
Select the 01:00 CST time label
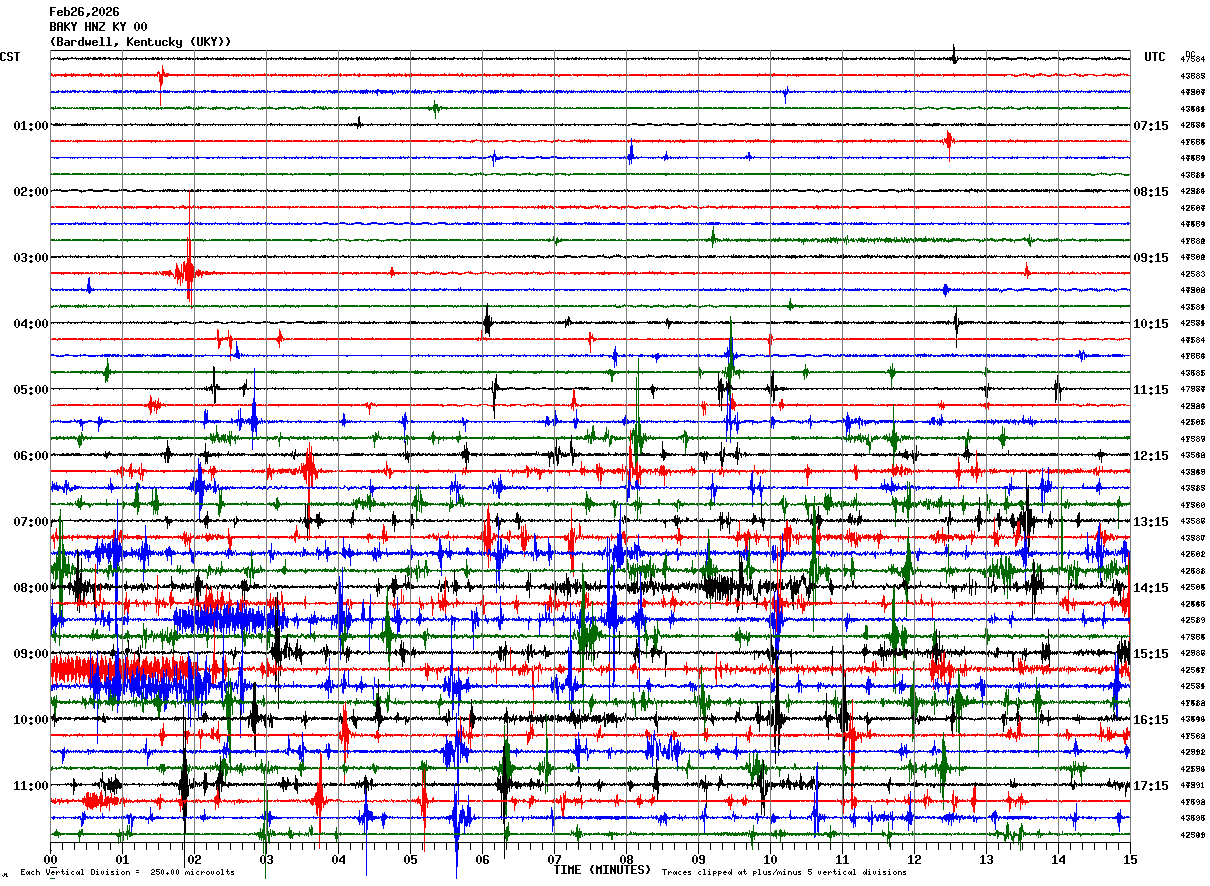click(x=31, y=126)
